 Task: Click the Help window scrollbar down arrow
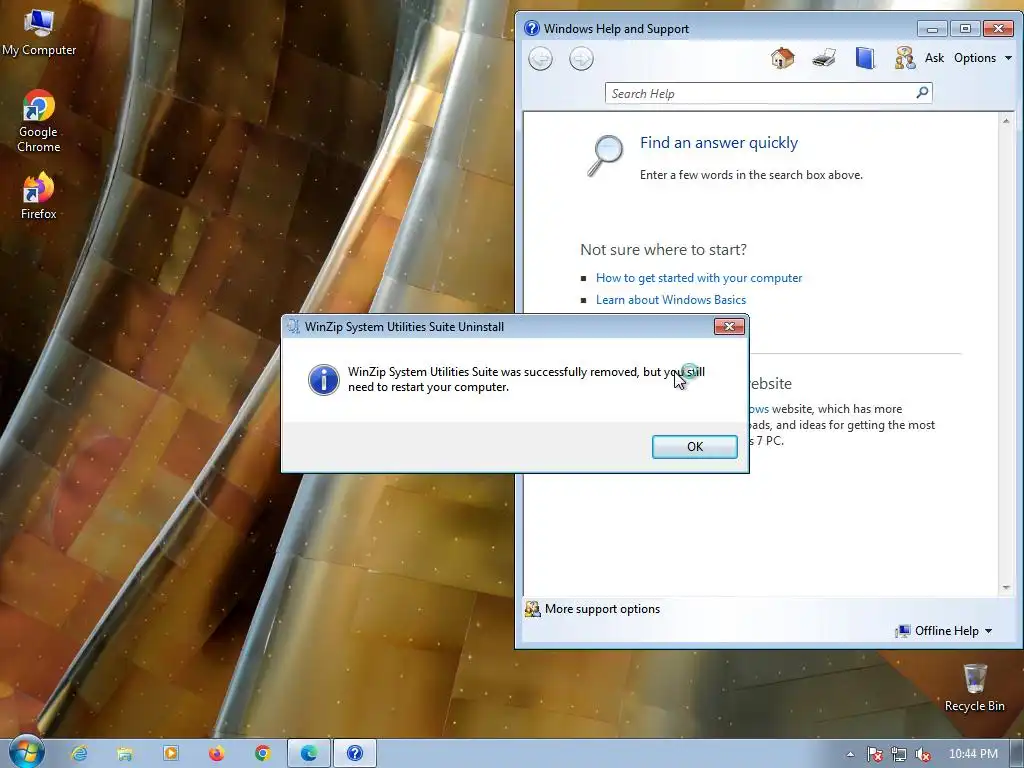click(1006, 587)
